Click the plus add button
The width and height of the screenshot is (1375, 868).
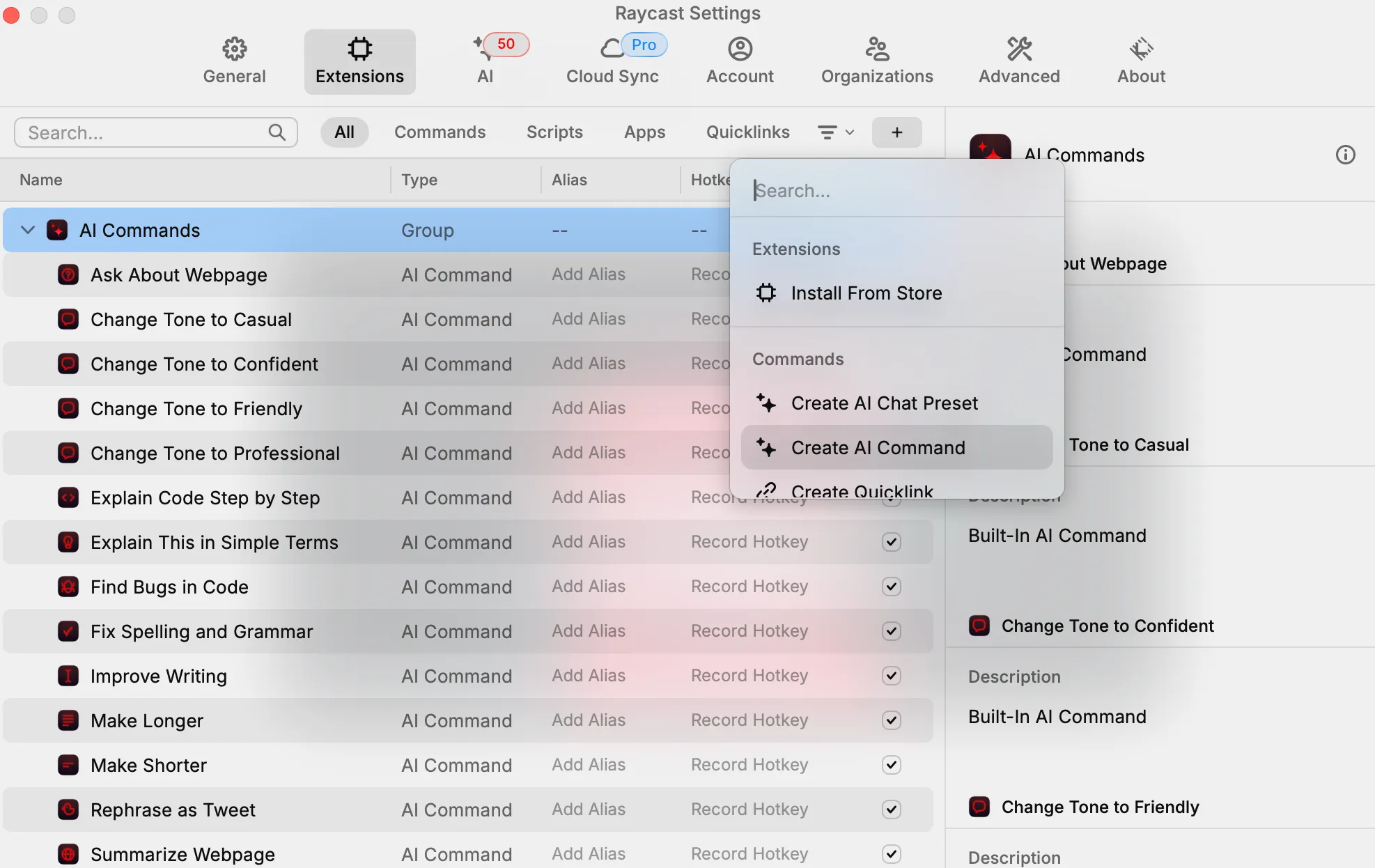[x=896, y=132]
